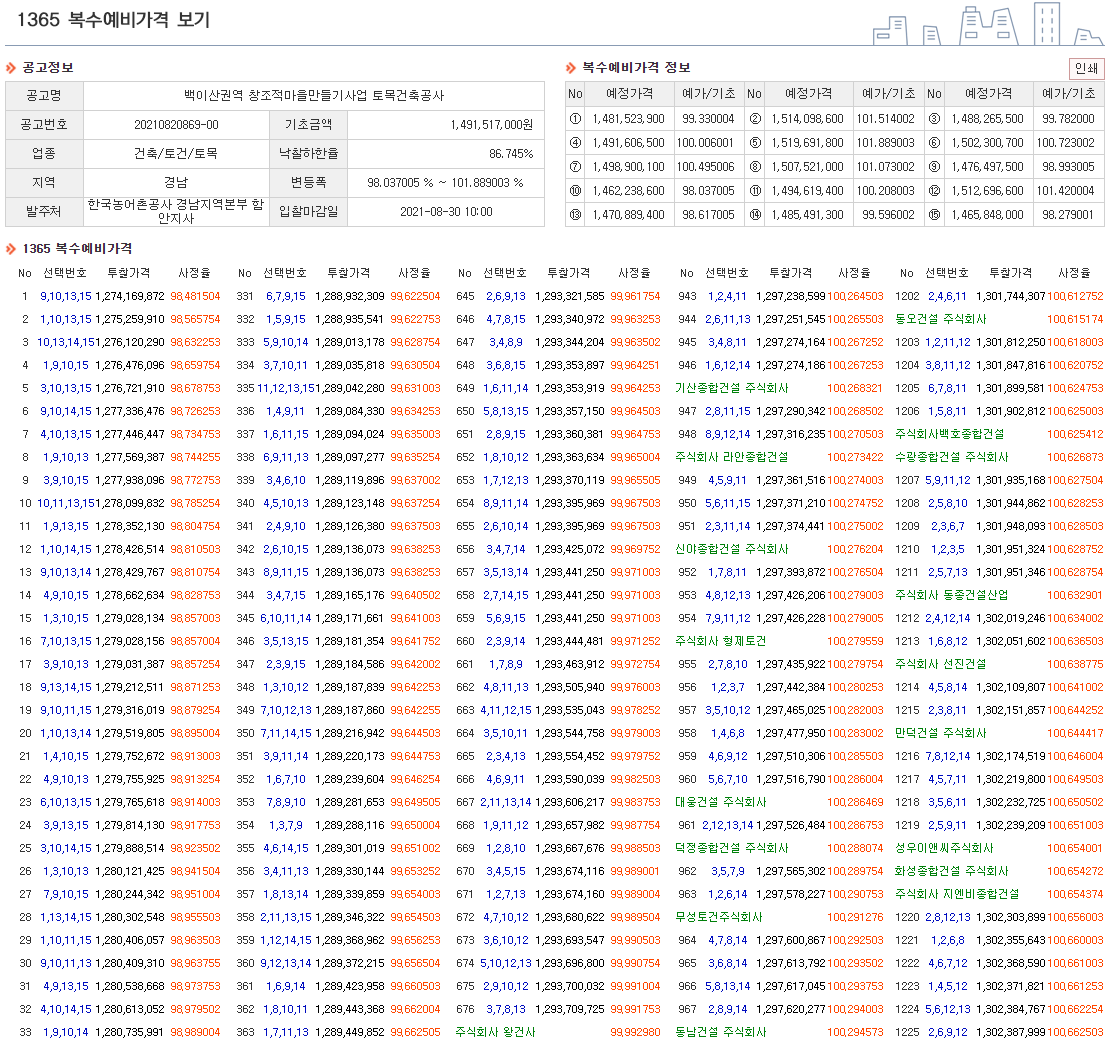The image size is (1111, 1044).
Task: Click company name 신아종합건설 주식회사
Action: tap(732, 549)
